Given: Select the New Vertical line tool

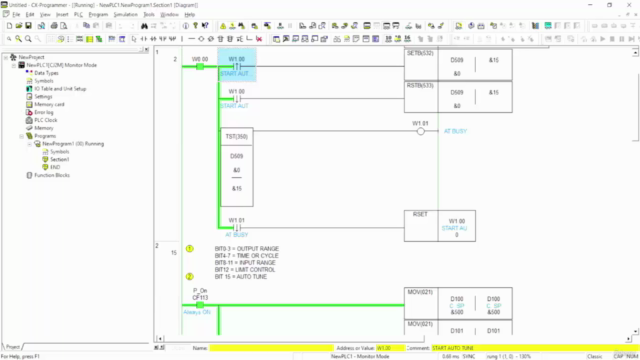Looking at the screenshot, I should click(182, 39).
